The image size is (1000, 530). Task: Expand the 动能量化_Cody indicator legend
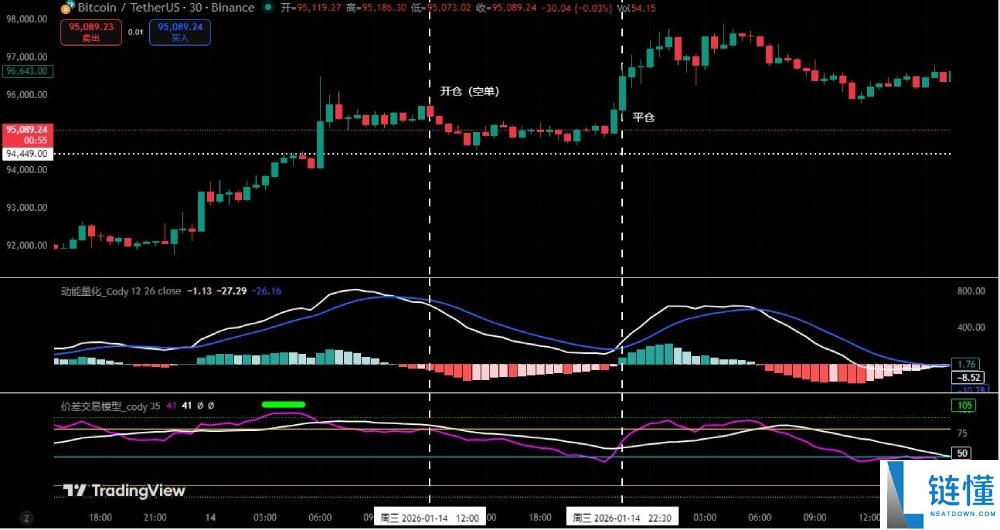point(121,291)
